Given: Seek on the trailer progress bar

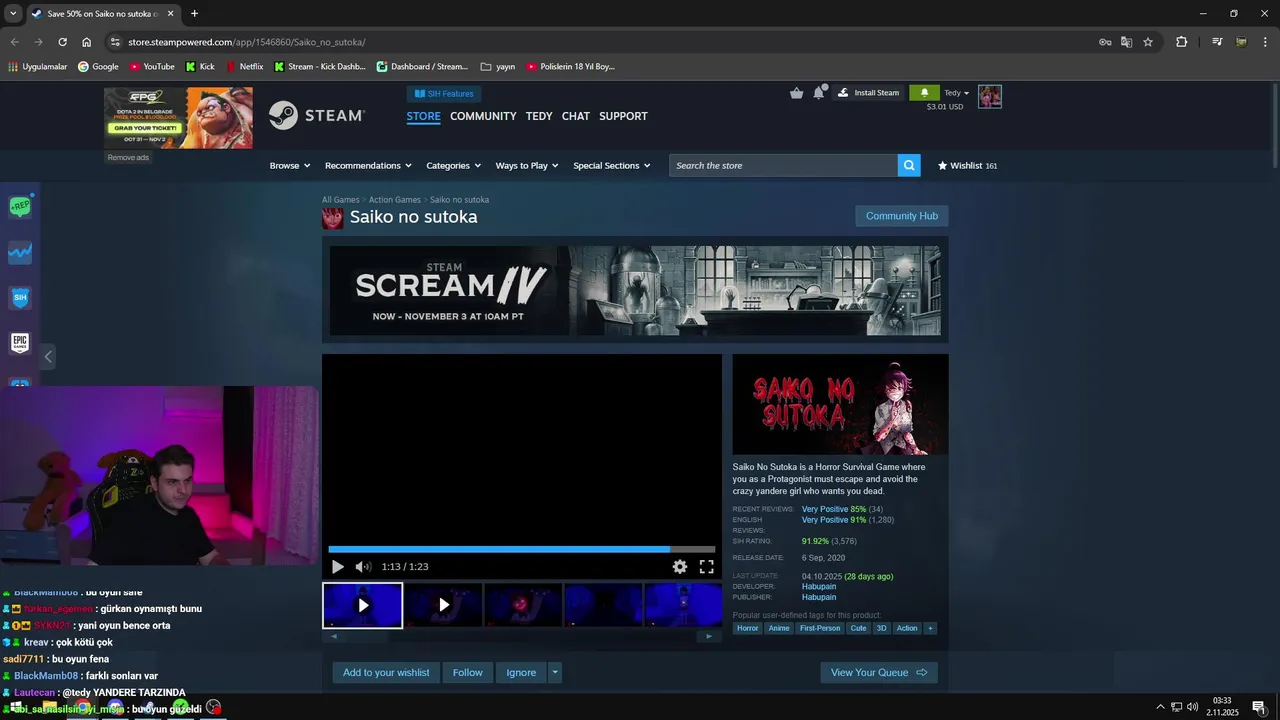Looking at the screenshot, I should tap(522, 549).
